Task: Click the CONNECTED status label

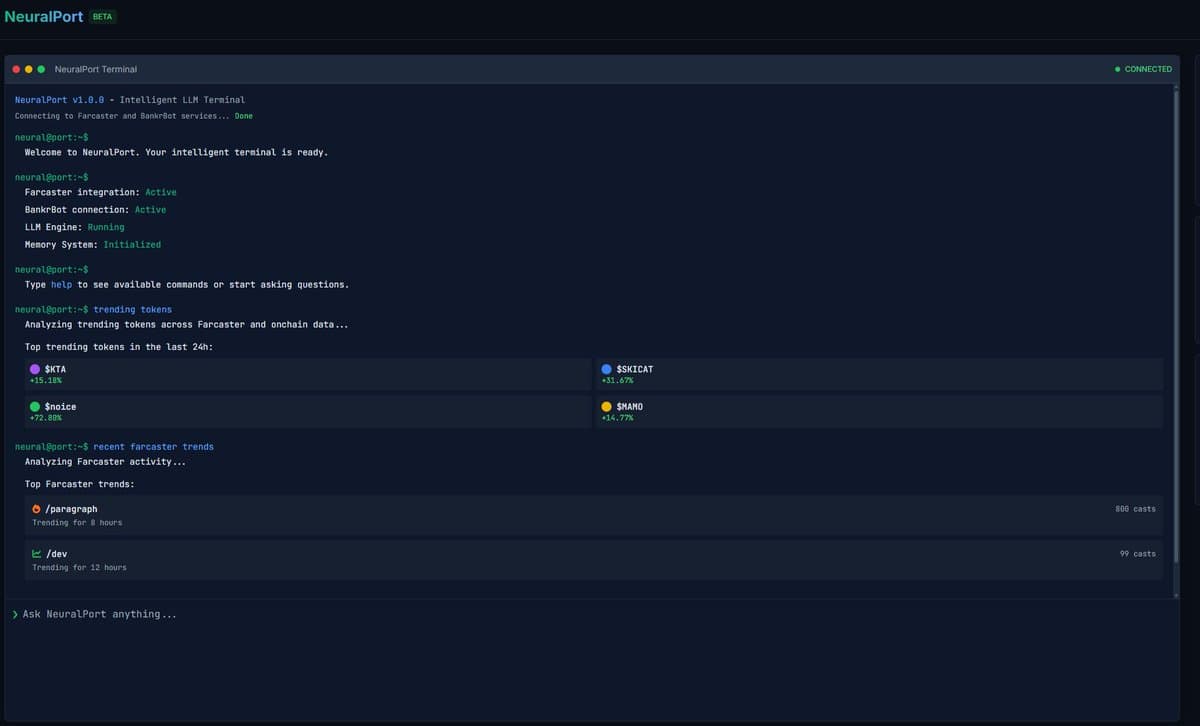Action: point(1148,69)
